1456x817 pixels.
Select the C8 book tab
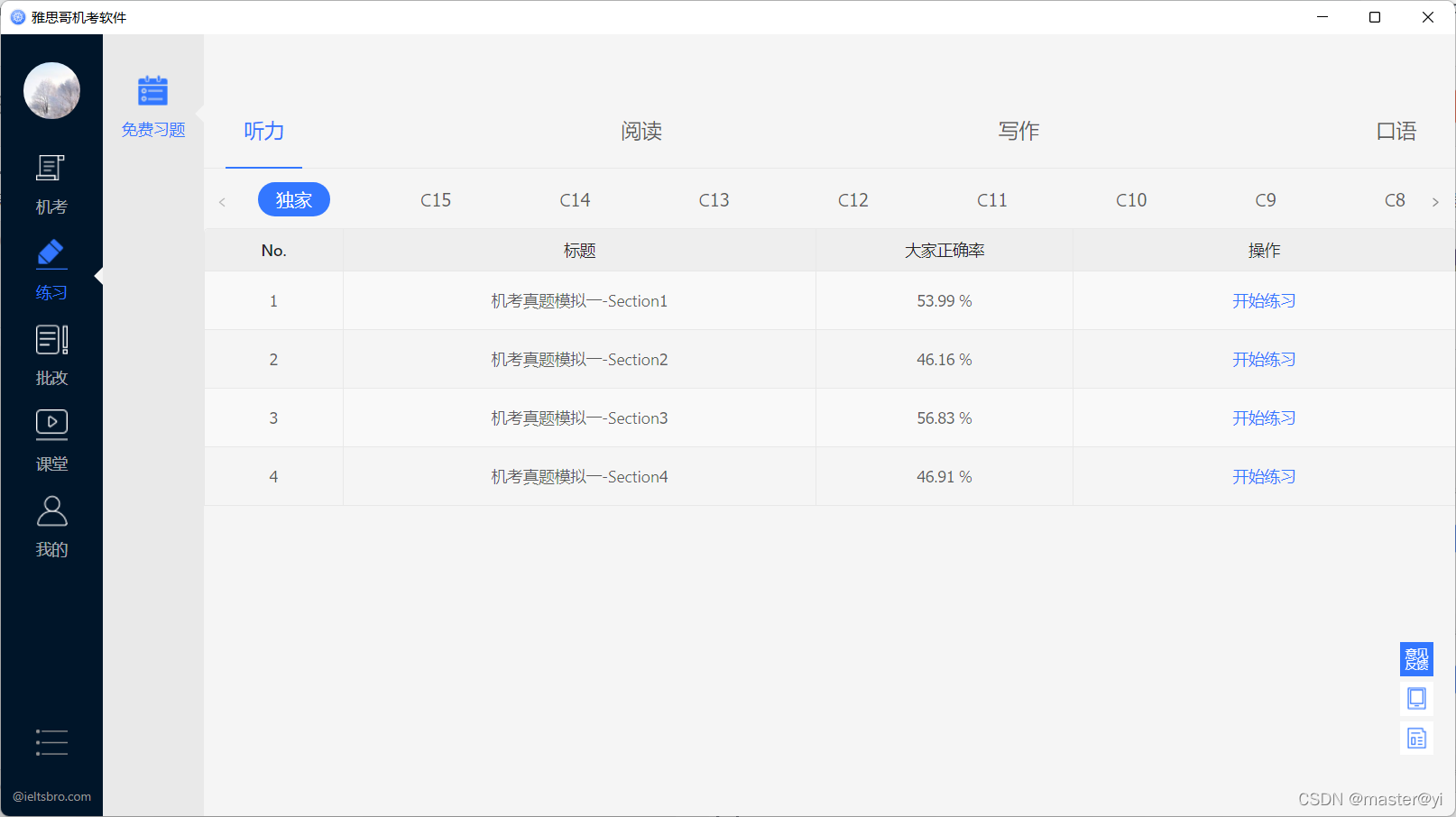1395,200
